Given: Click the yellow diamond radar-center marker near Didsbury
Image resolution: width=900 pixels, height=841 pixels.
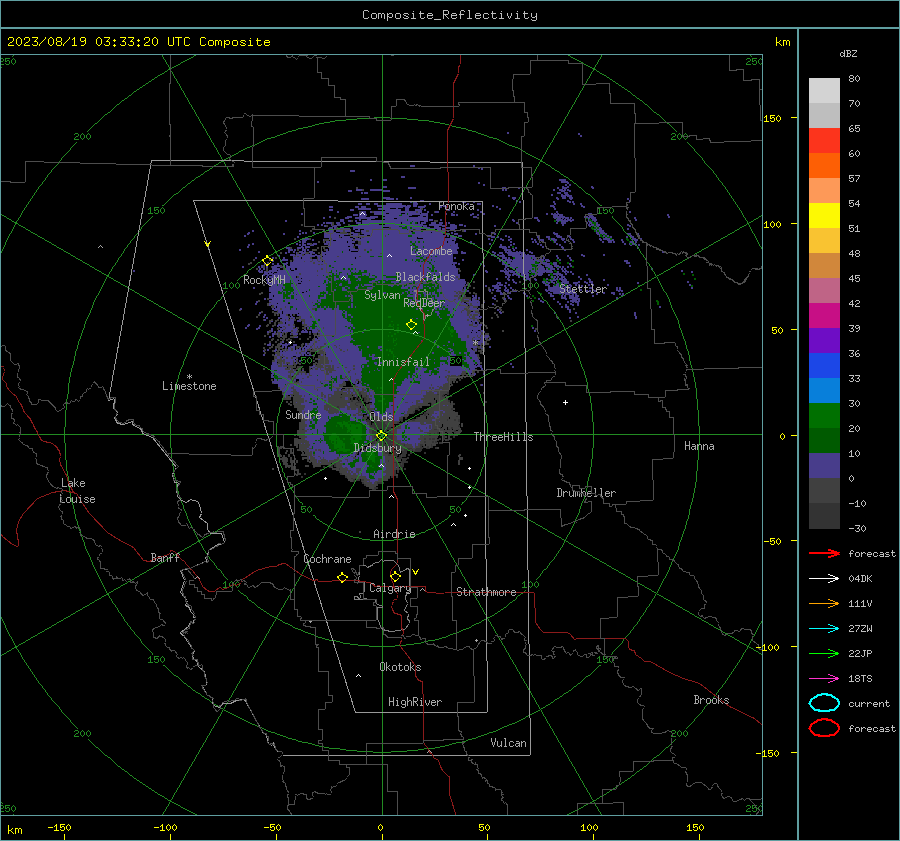Looking at the screenshot, I should point(381,436).
